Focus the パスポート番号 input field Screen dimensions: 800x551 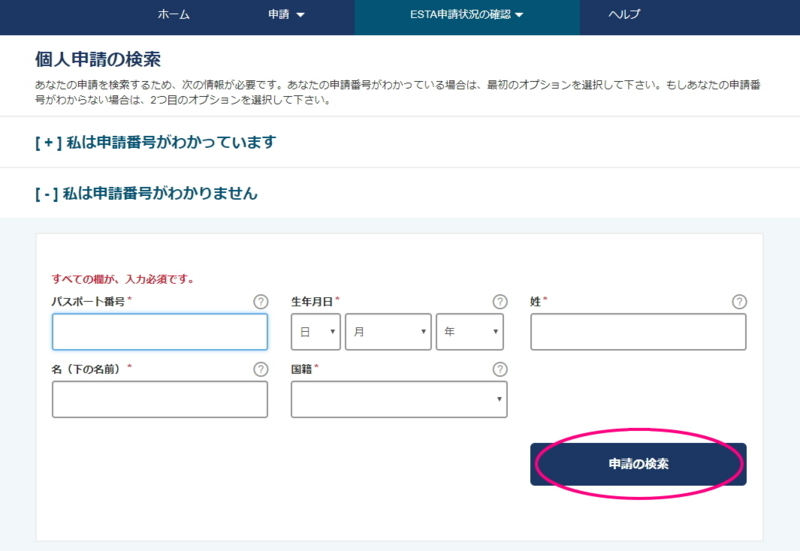pos(160,332)
